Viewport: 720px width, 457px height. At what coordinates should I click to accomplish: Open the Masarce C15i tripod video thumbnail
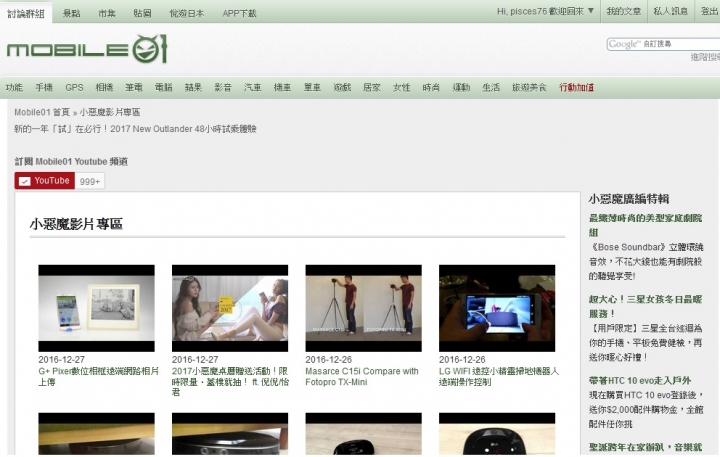pos(364,308)
